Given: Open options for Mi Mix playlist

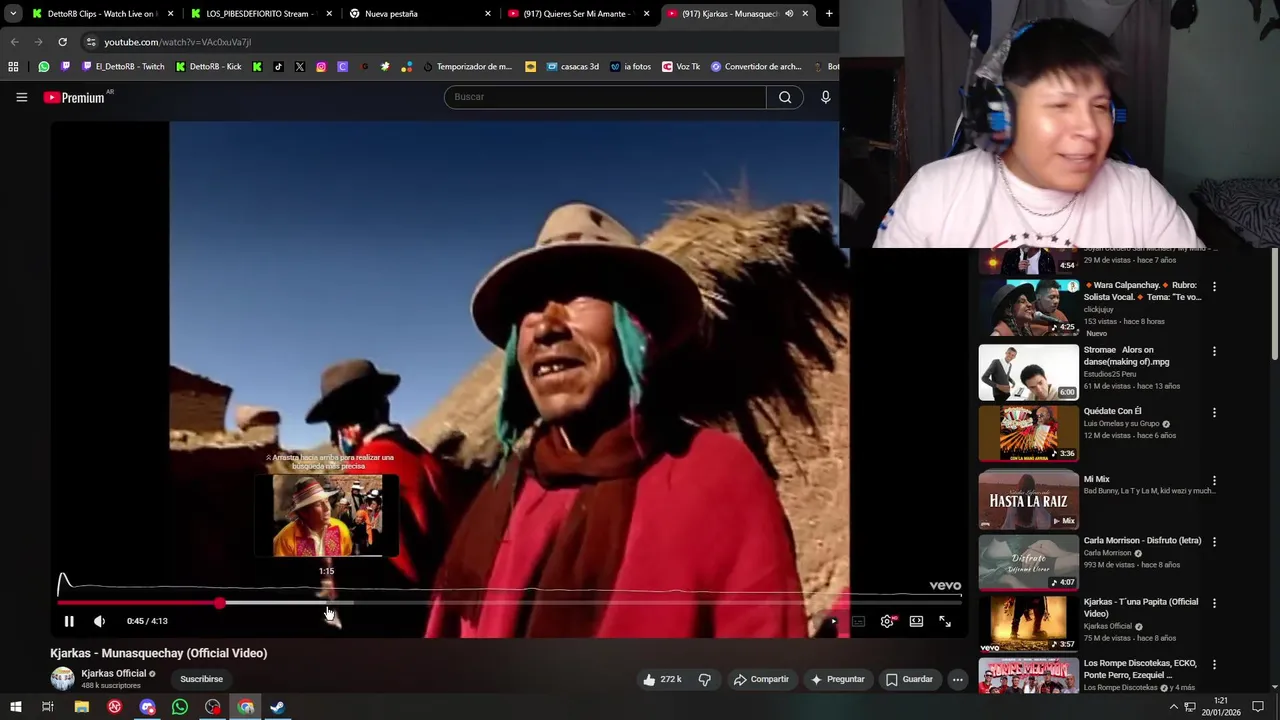Looking at the screenshot, I should click(x=1214, y=480).
